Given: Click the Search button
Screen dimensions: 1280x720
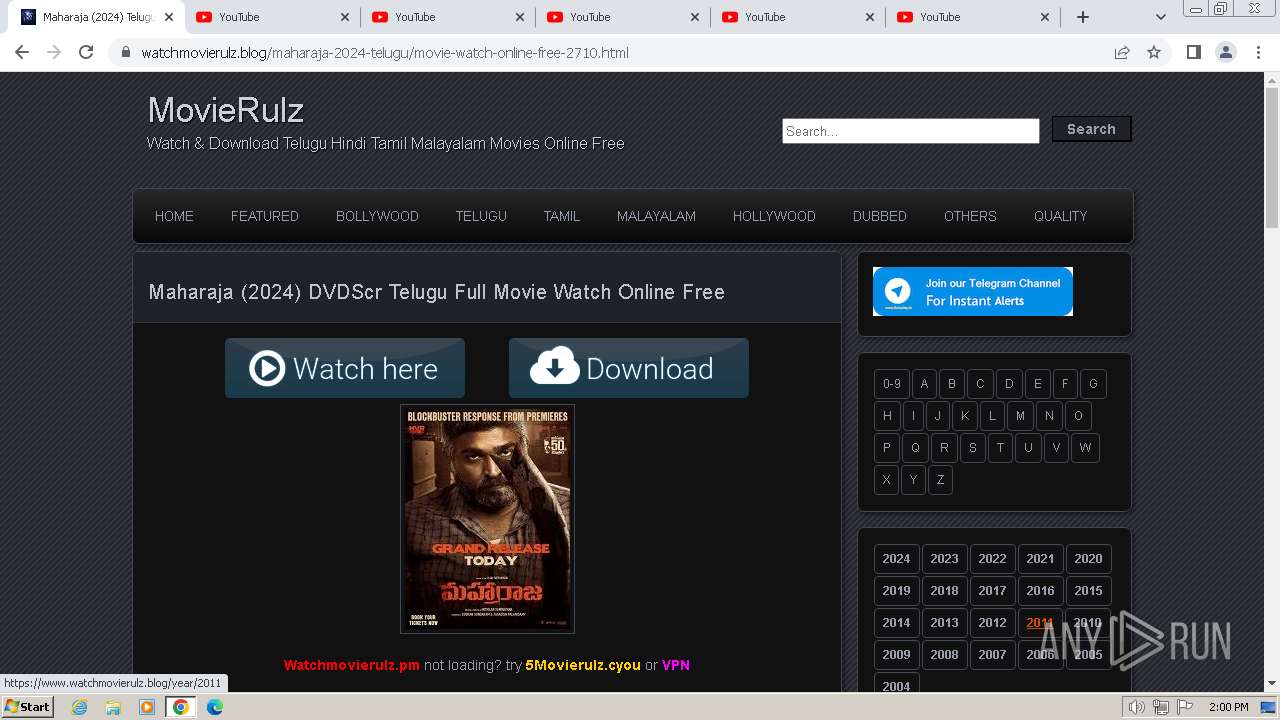Looking at the screenshot, I should click(1091, 129).
